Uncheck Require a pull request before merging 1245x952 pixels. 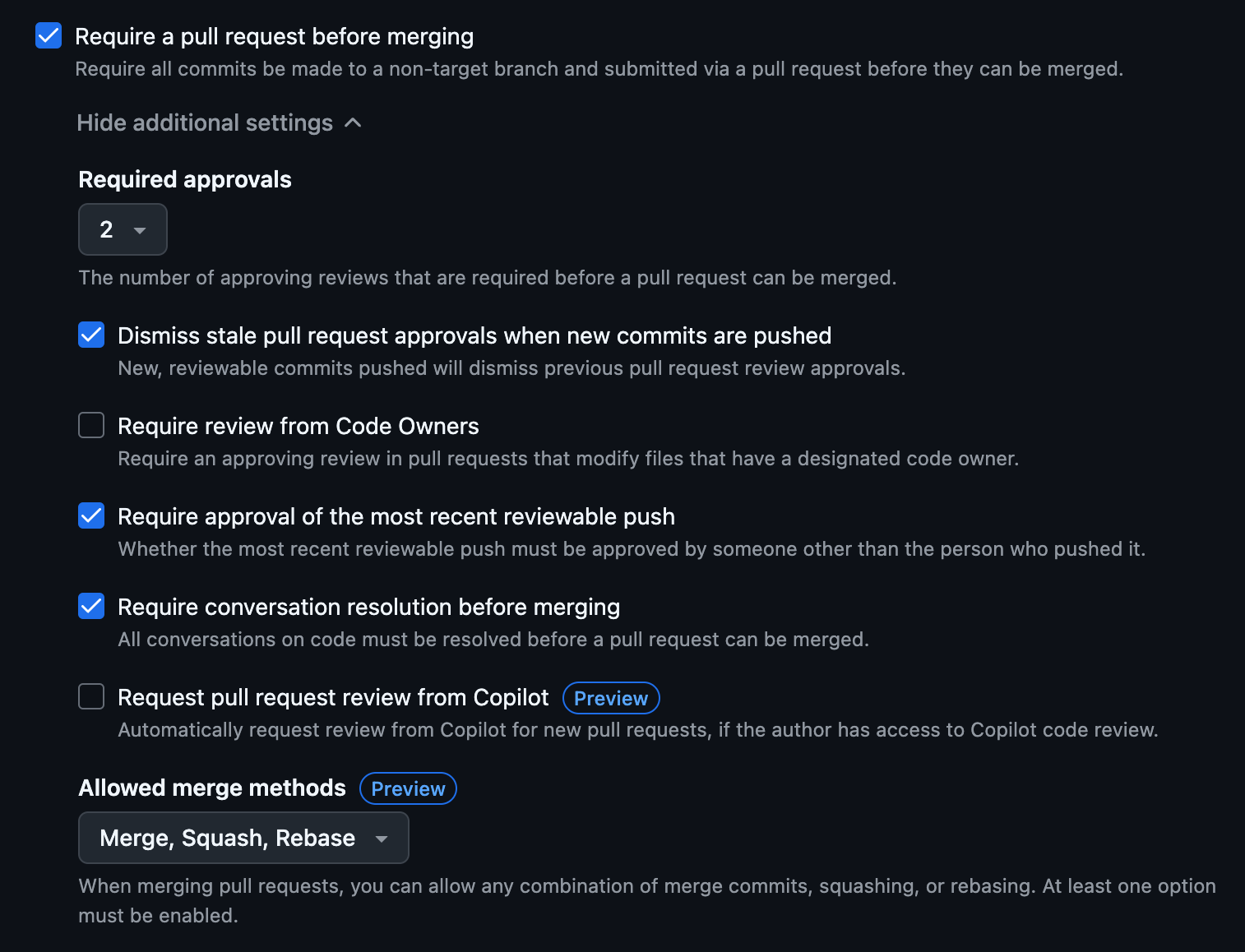click(49, 35)
